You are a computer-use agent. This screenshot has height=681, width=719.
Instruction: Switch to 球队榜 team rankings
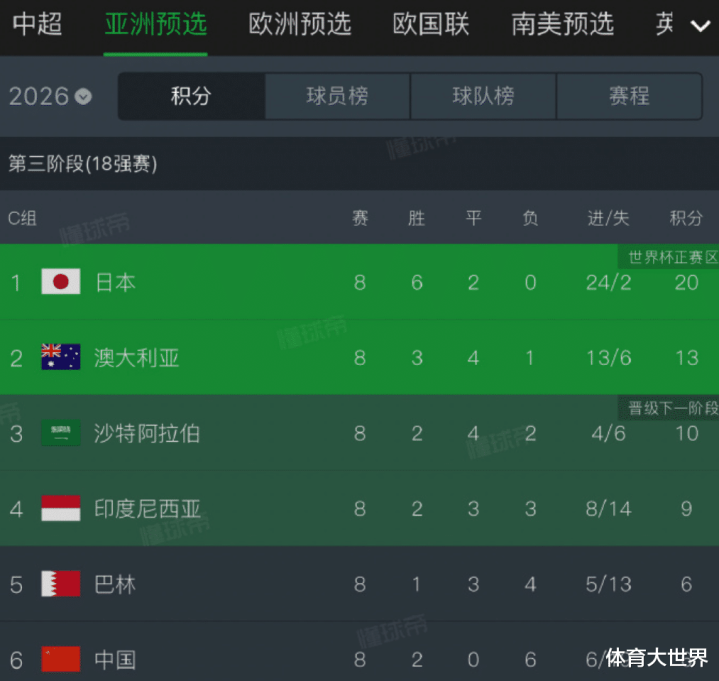pyautogui.click(x=483, y=96)
